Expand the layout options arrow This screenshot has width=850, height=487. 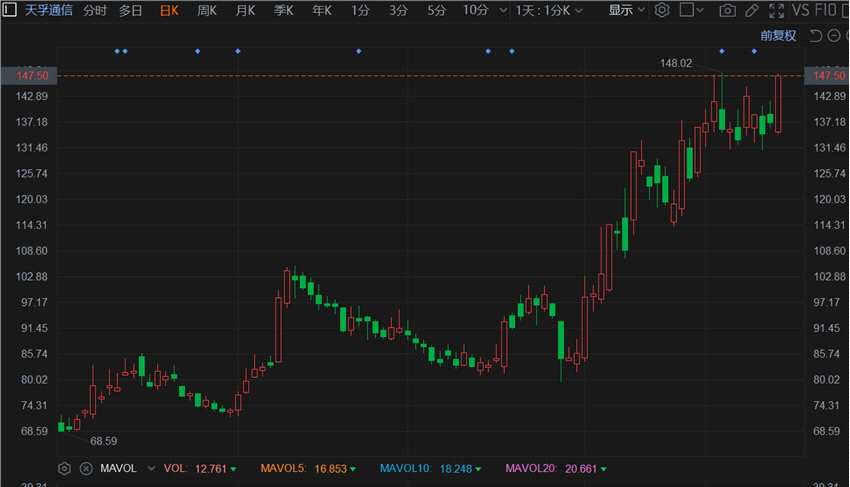(x=700, y=10)
